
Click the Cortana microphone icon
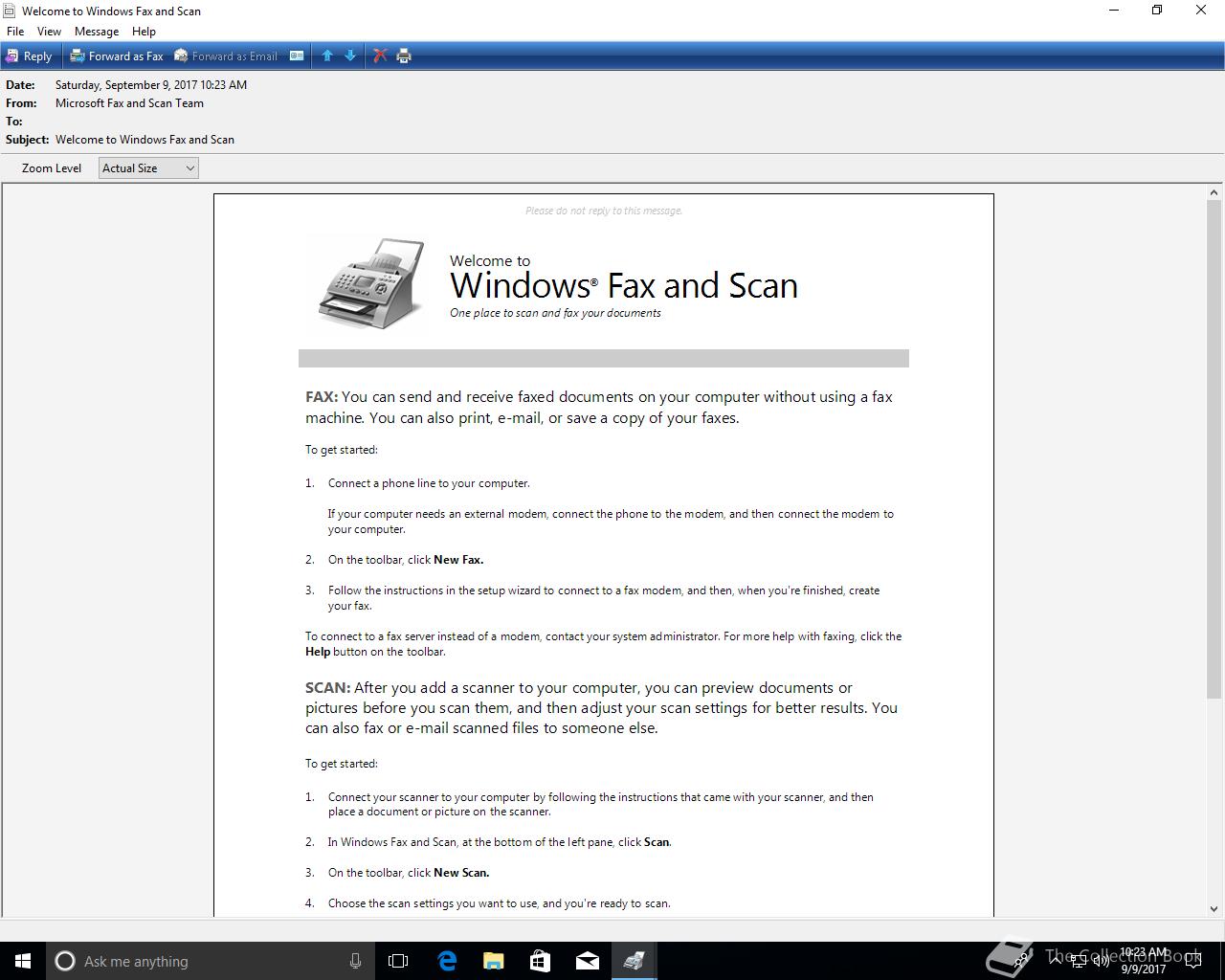click(355, 961)
